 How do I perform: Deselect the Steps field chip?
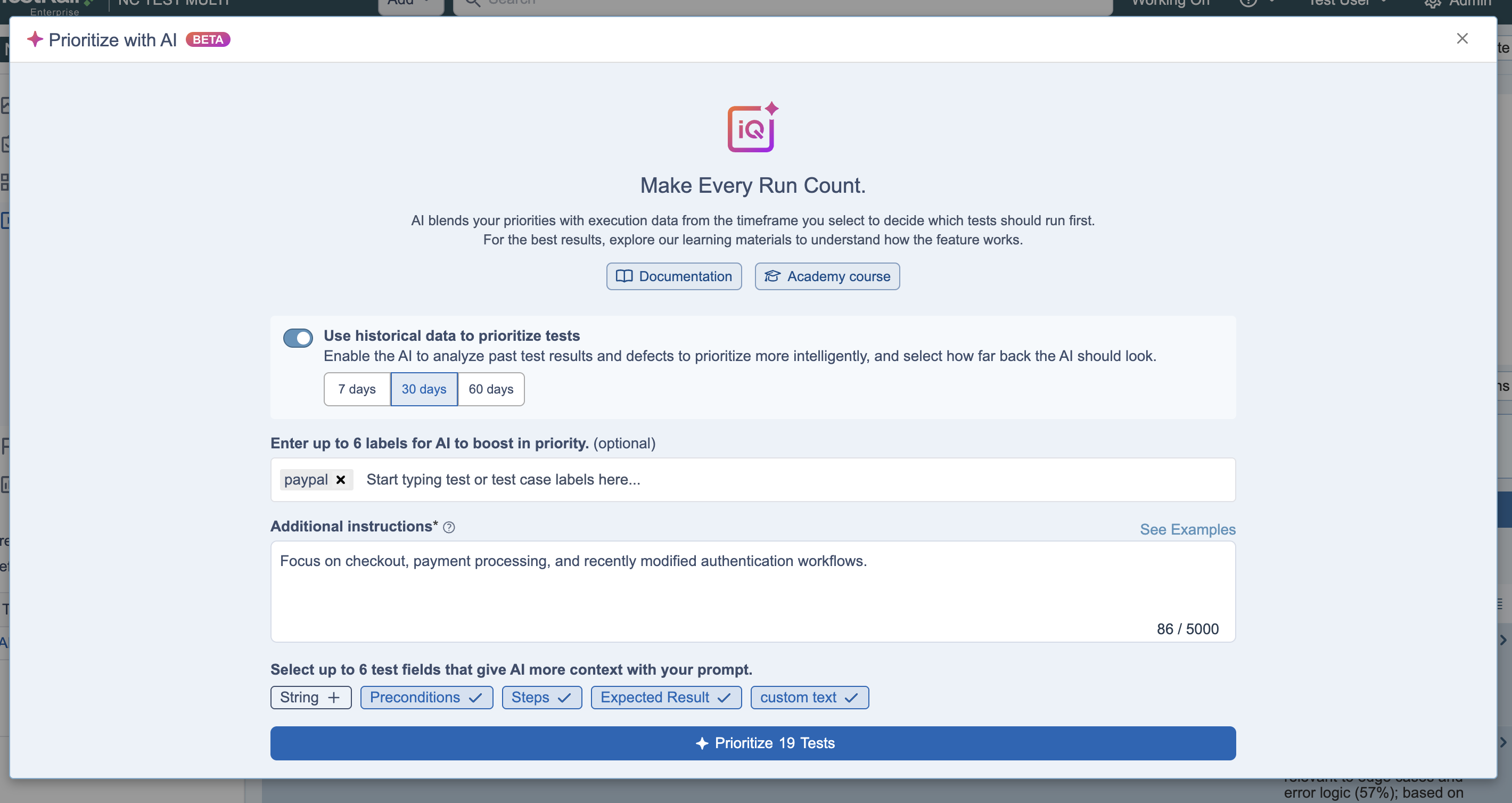pyautogui.click(x=542, y=698)
